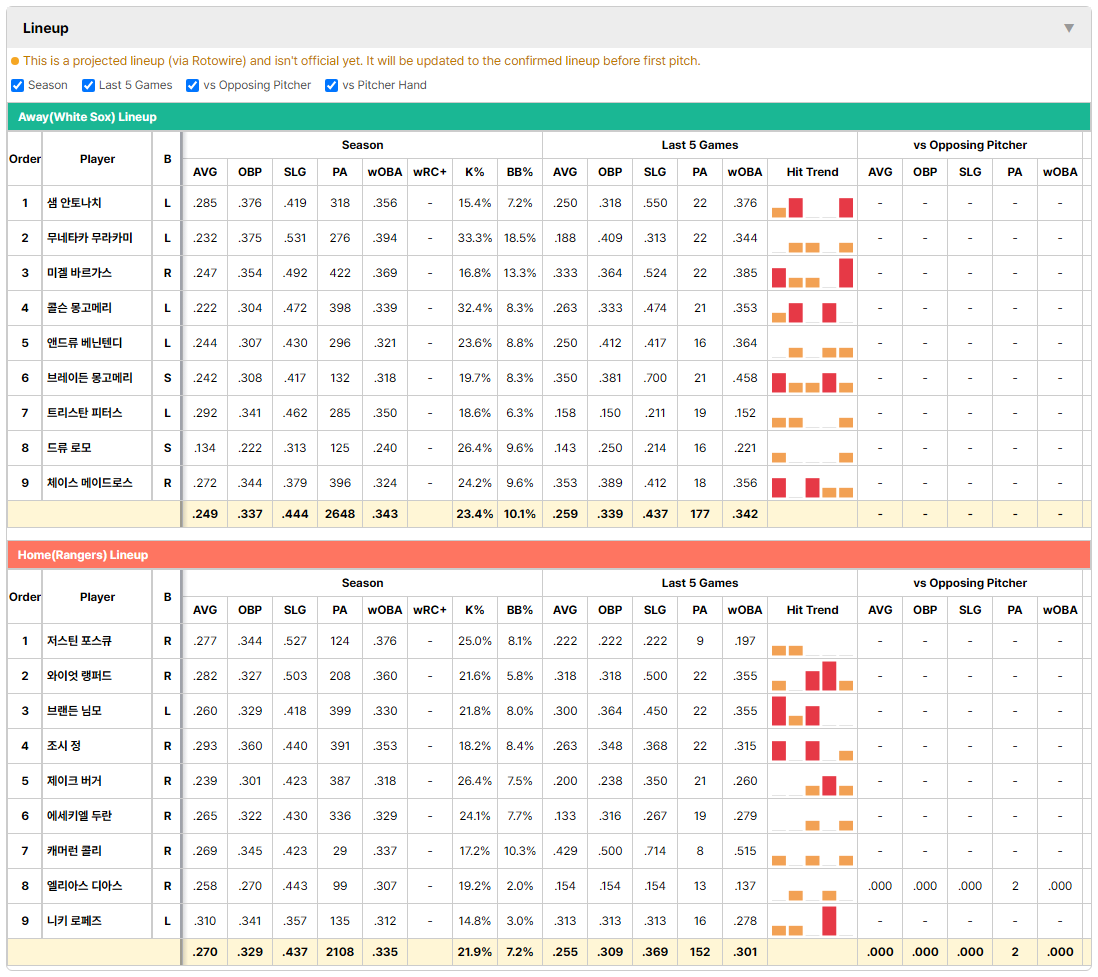Open player 무네타카 무라카미 link
Image resolution: width=1098 pixels, height=977 pixels.
(90, 238)
